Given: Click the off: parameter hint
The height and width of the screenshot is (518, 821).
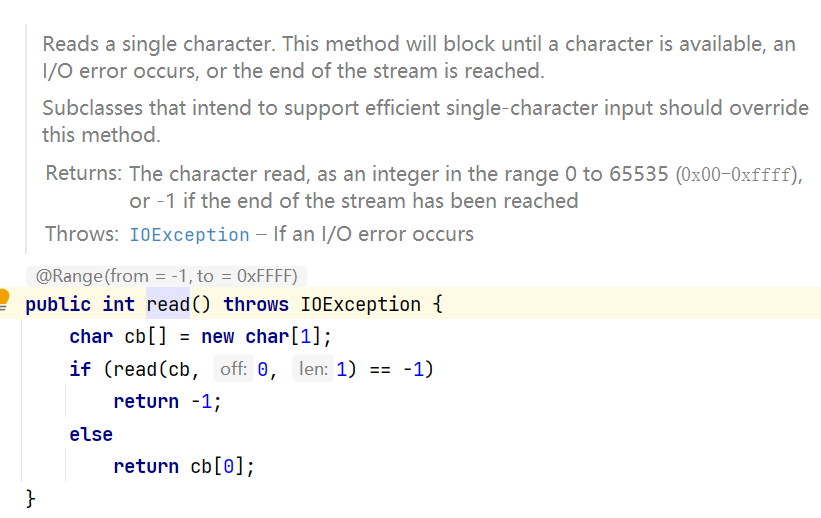Looking at the screenshot, I should [x=233, y=369].
